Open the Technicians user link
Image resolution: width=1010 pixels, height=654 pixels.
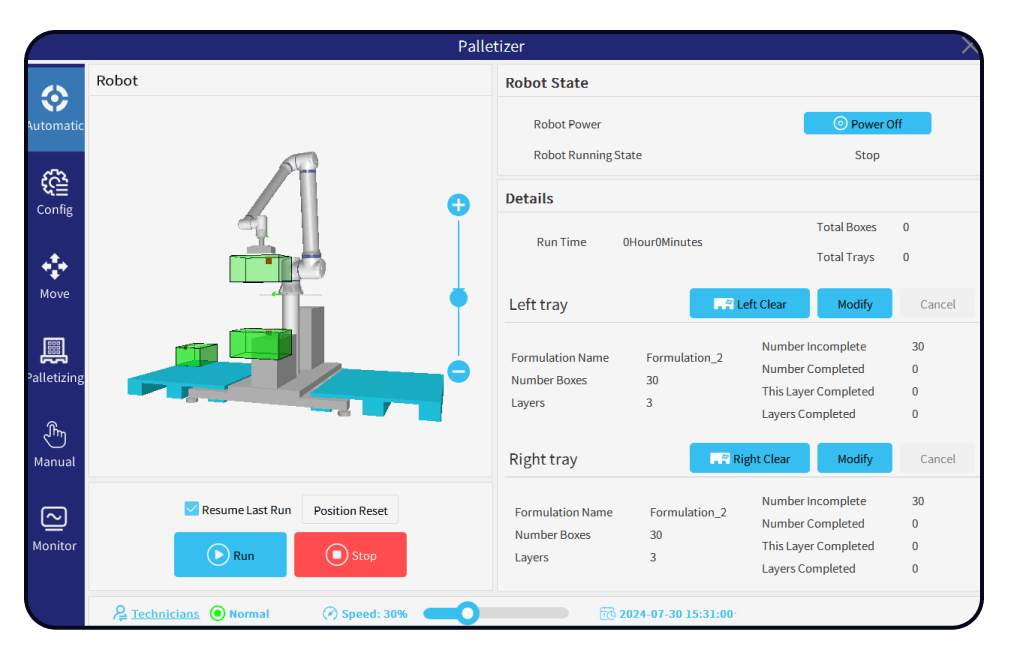pyautogui.click(x=165, y=613)
